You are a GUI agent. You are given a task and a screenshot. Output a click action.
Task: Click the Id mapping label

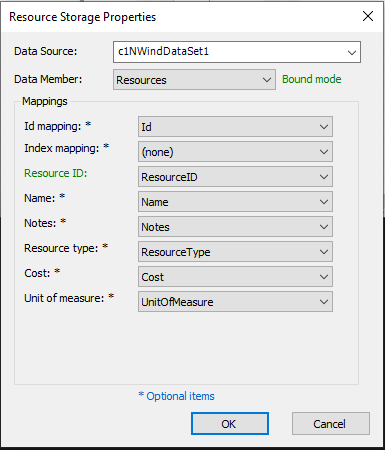[57, 126]
